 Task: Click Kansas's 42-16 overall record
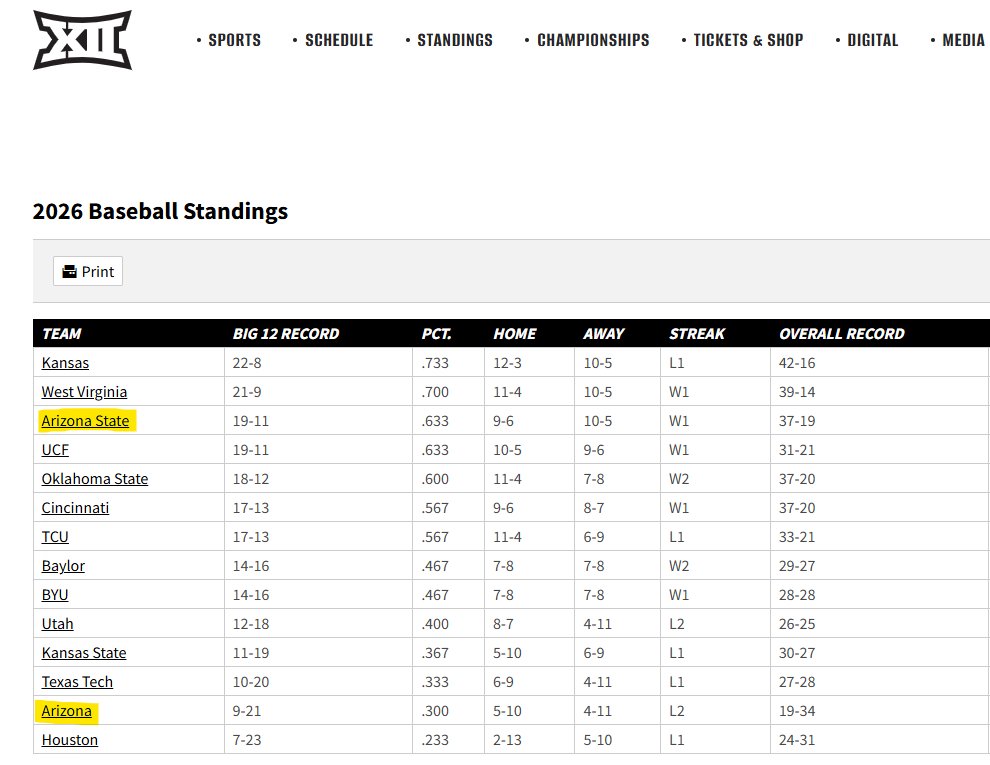(x=797, y=363)
